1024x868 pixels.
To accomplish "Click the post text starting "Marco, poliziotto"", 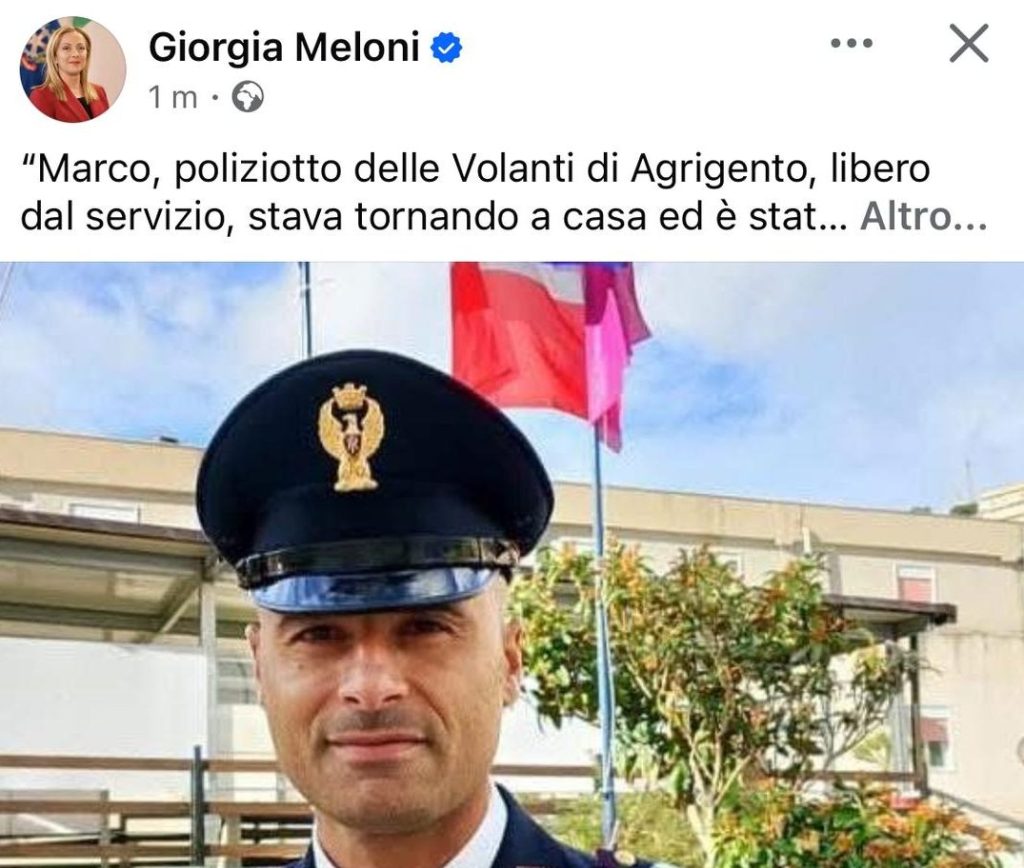I will (x=504, y=193).
